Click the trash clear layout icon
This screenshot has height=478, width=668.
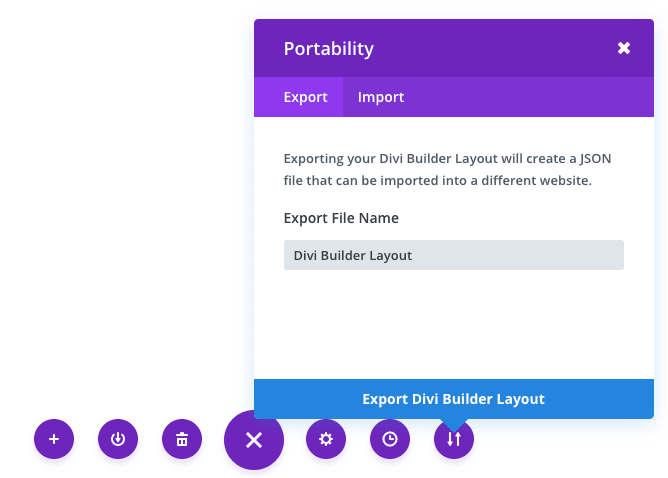coord(182,439)
